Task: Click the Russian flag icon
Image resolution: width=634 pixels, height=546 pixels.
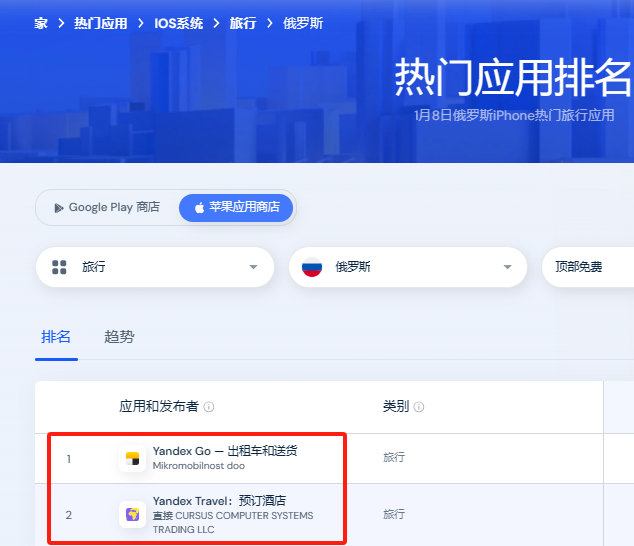Action: [x=312, y=267]
